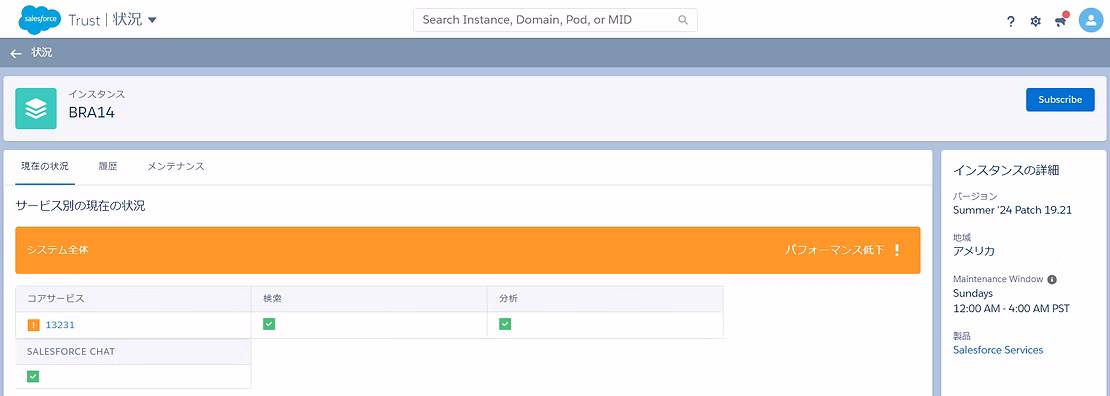Switch to the メンテナンス tab
1110x396 pixels.
[176, 166]
